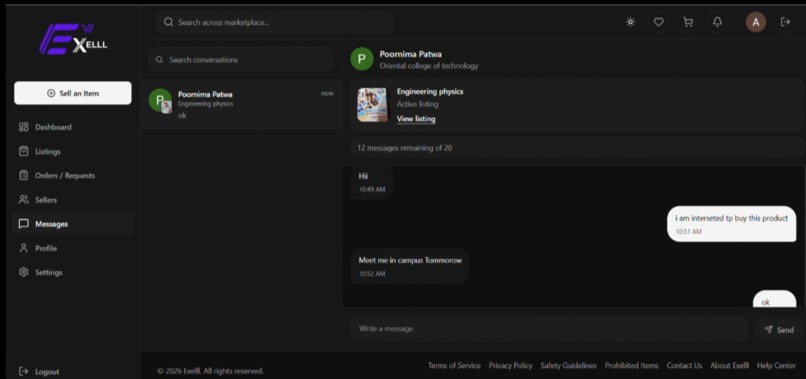
Task: Open Prohibited Items link
Action: [x=631, y=366]
